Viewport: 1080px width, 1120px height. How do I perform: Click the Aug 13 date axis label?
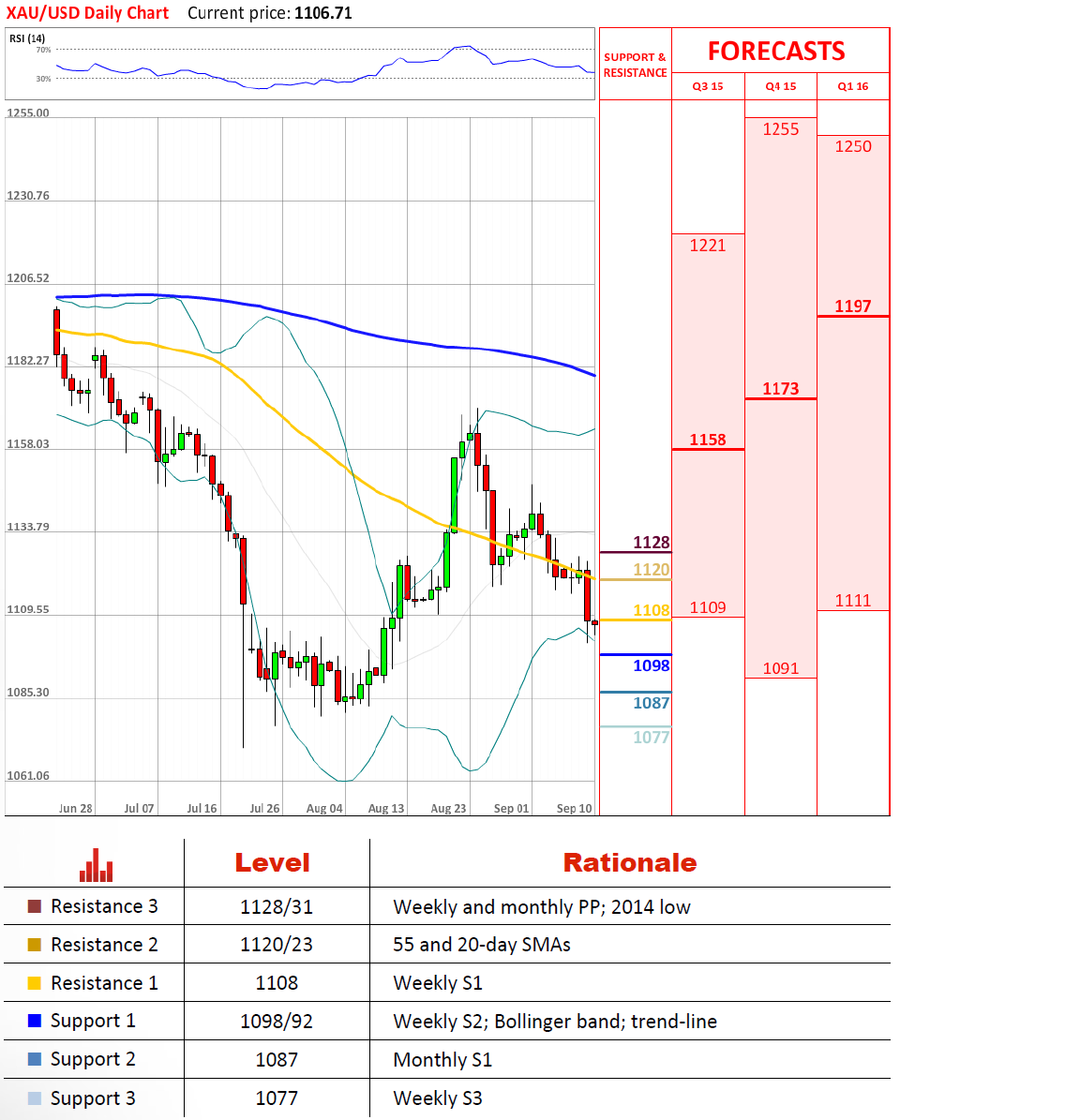pos(385,809)
